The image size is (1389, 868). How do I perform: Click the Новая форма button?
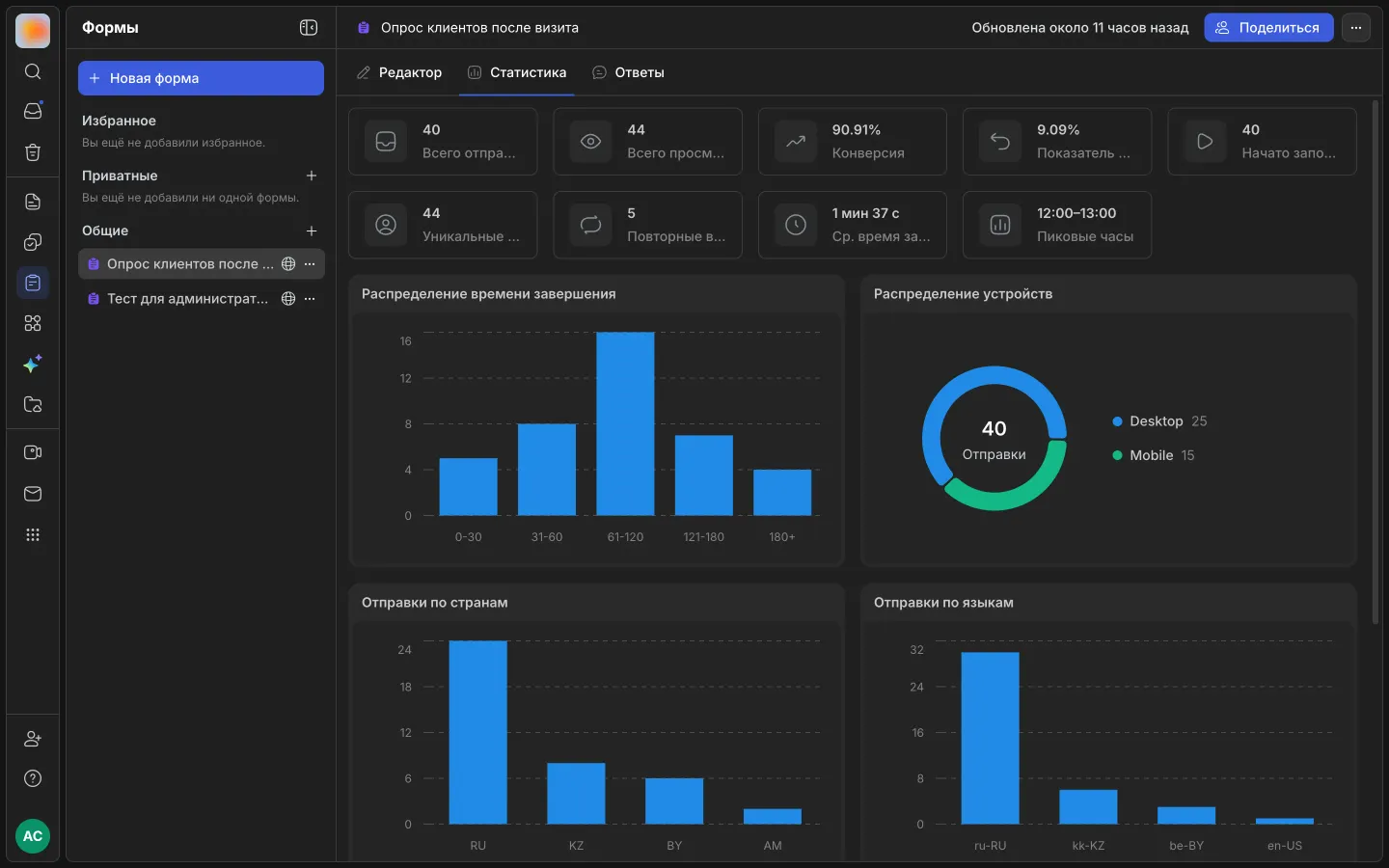pos(201,78)
